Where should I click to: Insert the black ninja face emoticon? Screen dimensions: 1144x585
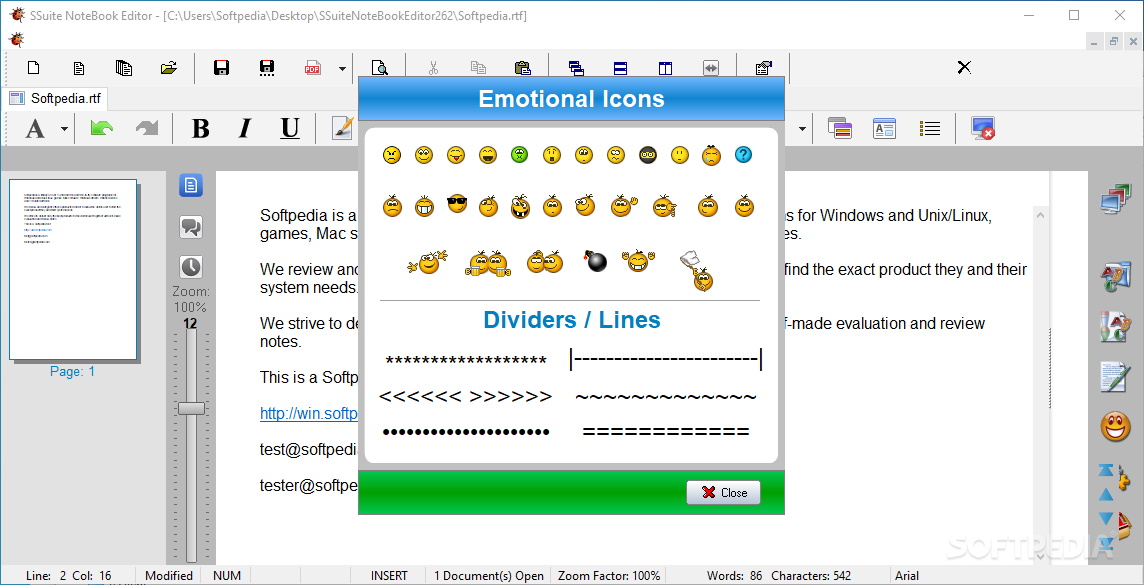coord(648,155)
